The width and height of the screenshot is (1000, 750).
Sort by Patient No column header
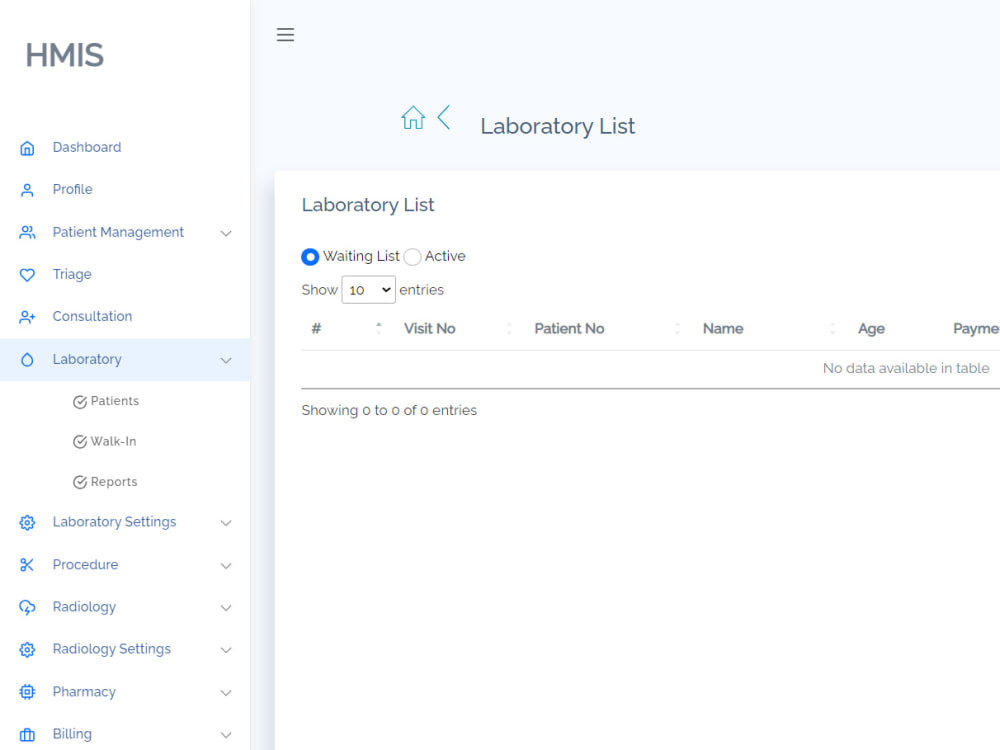[570, 328]
